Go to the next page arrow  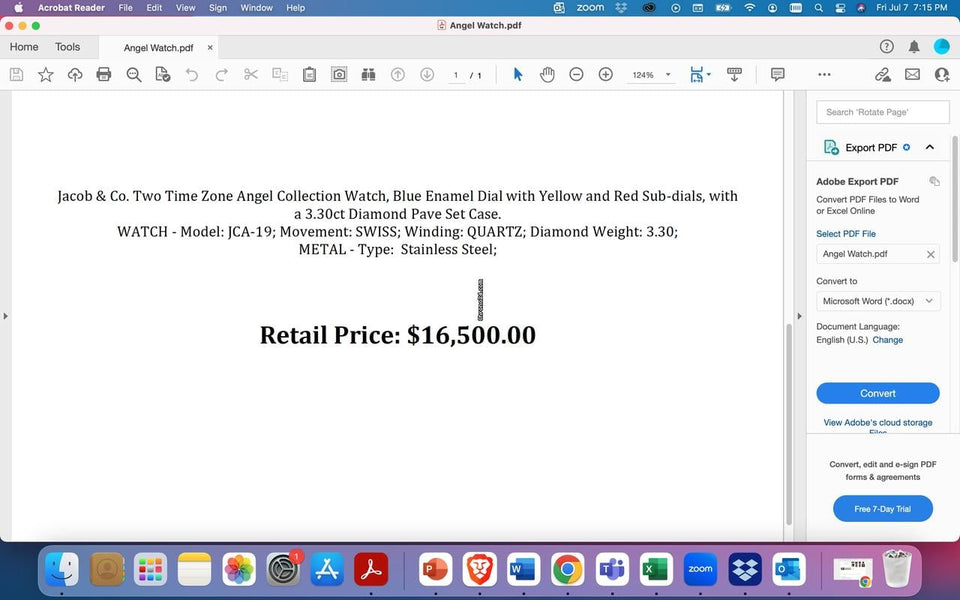427,75
